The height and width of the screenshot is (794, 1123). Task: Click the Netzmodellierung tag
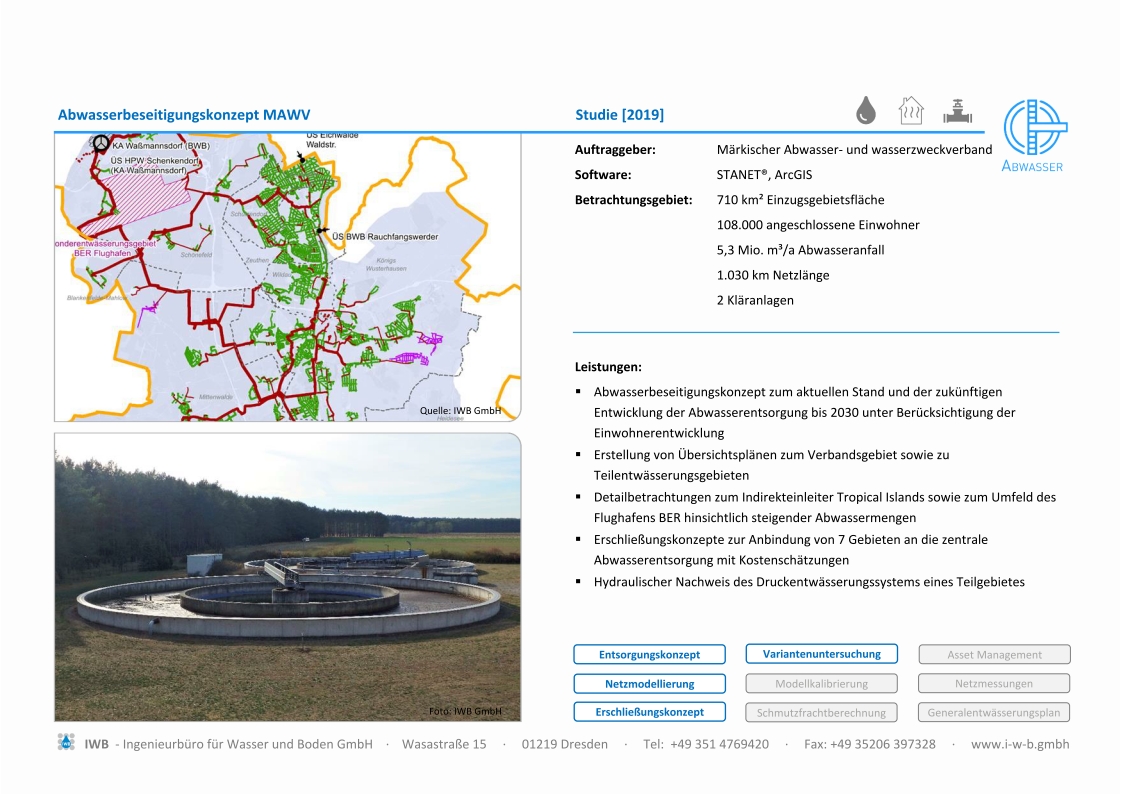648,684
